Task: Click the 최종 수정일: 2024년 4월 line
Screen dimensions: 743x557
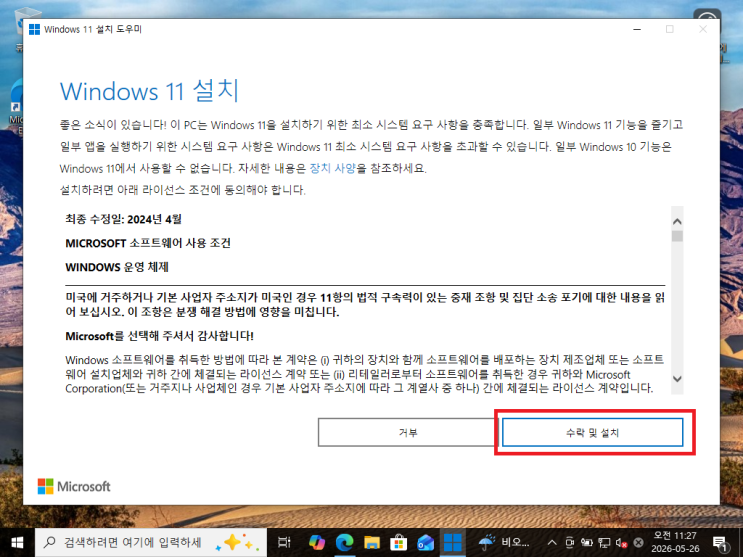Action: [x=123, y=219]
